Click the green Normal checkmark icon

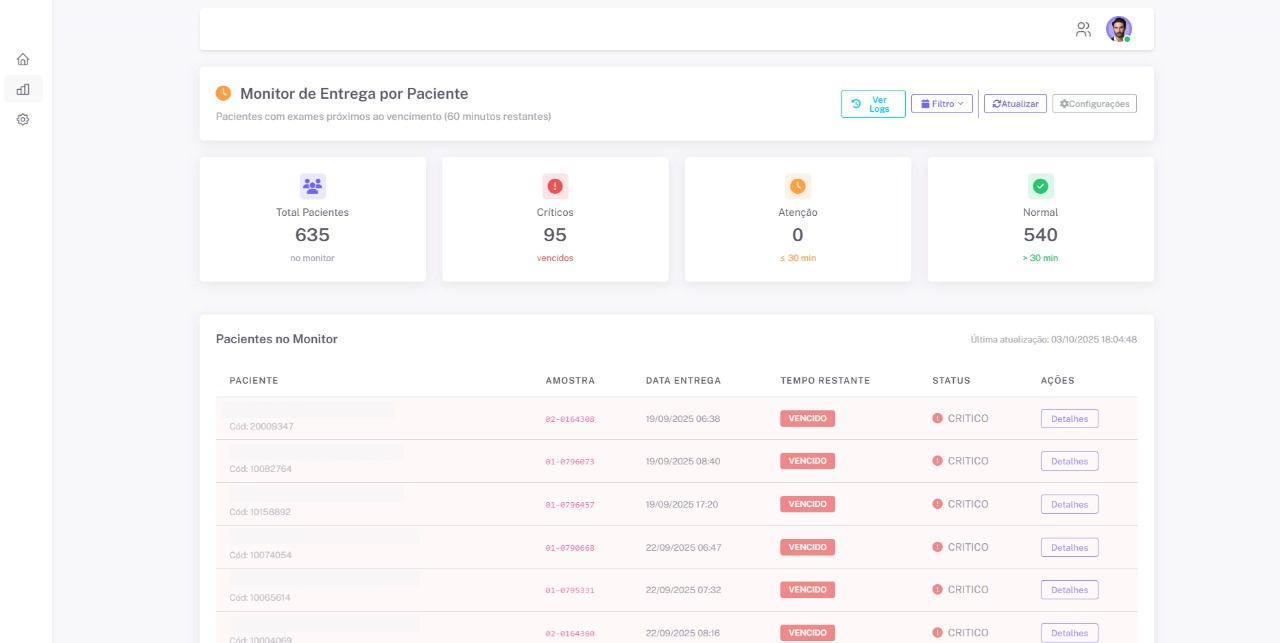(1040, 186)
